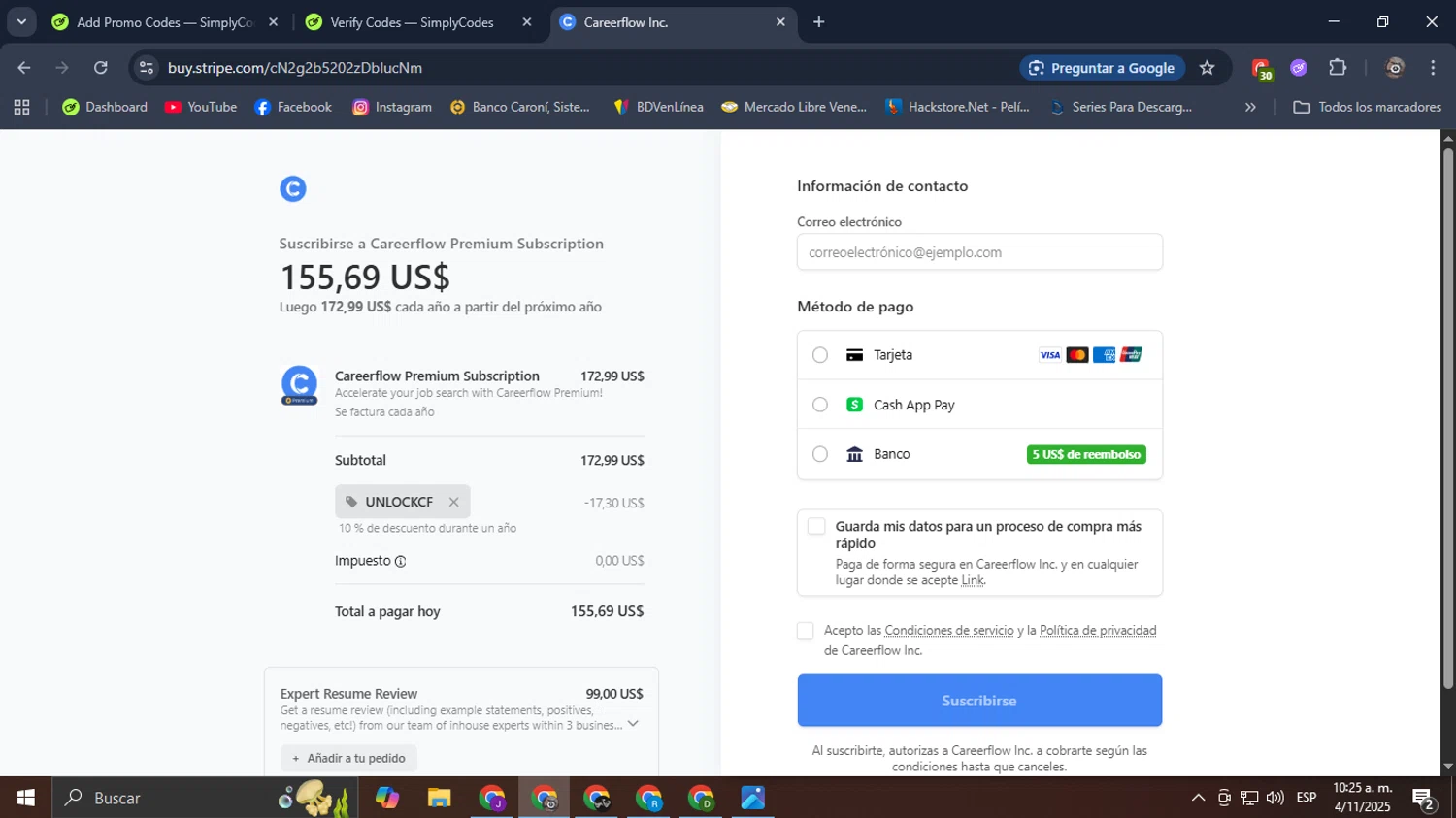Open Copilot from the taskbar
This screenshot has height=818, width=1456.
[x=386, y=798]
